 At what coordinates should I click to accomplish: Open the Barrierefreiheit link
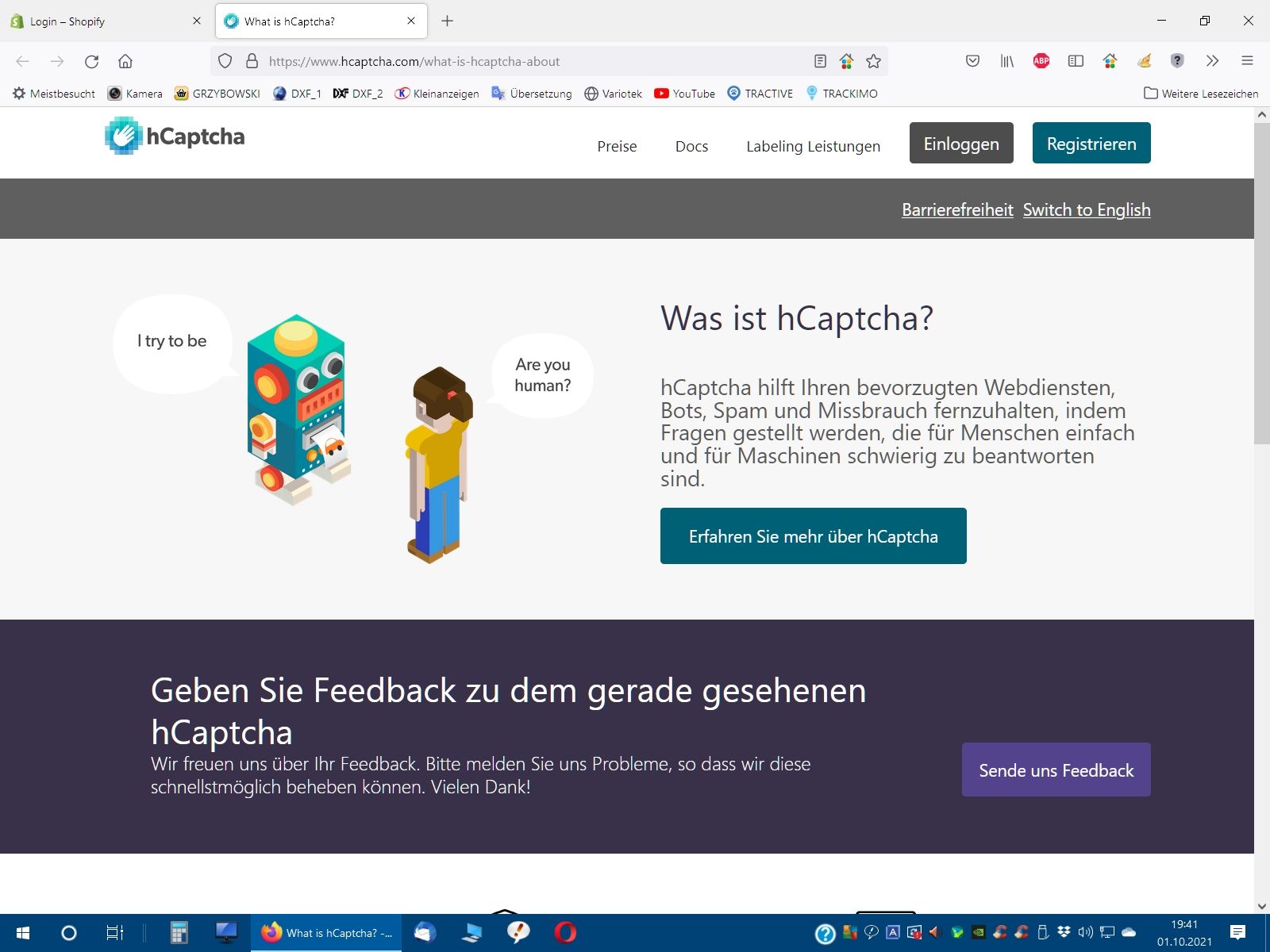coord(957,209)
